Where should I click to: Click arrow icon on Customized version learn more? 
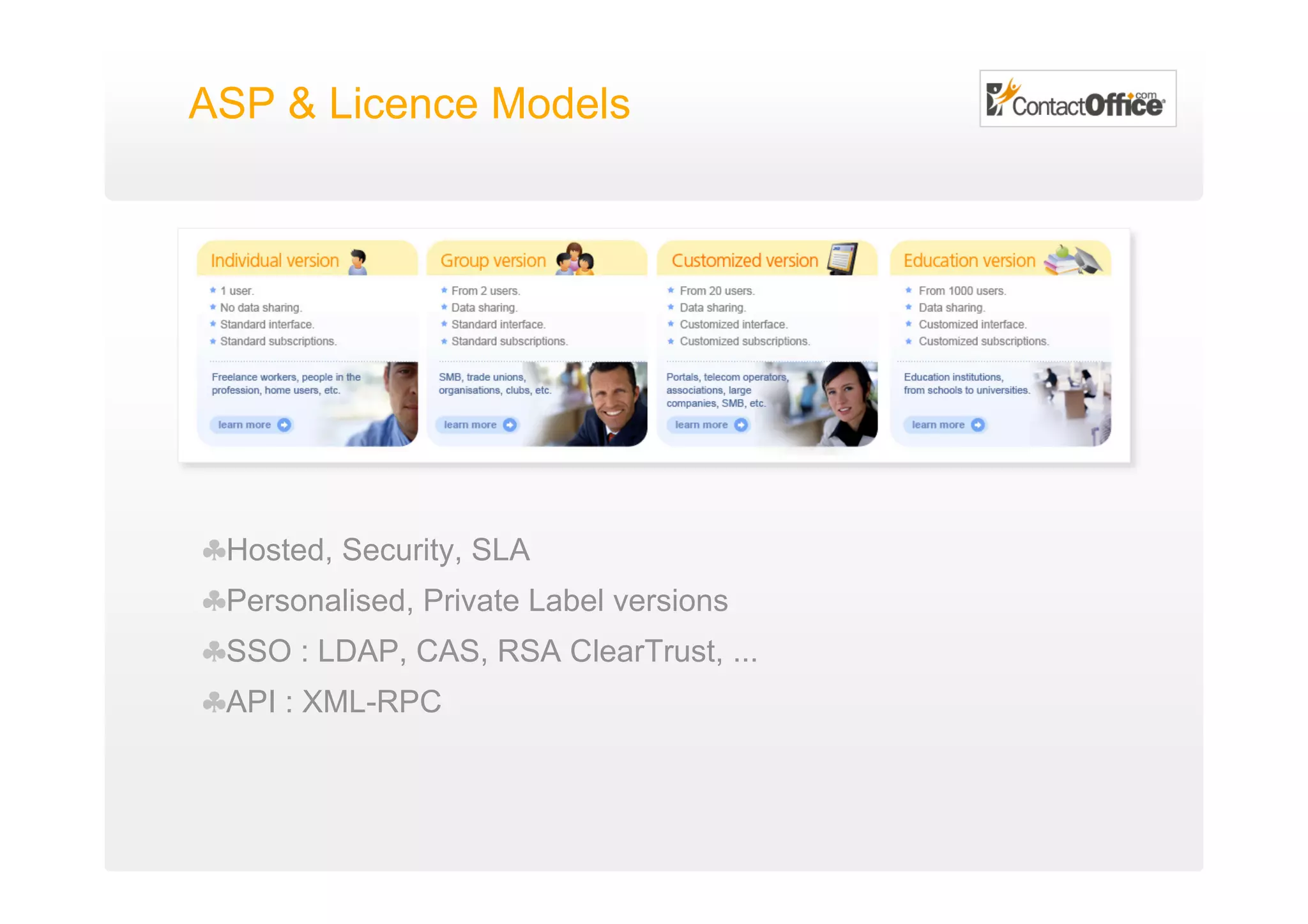coord(741,425)
